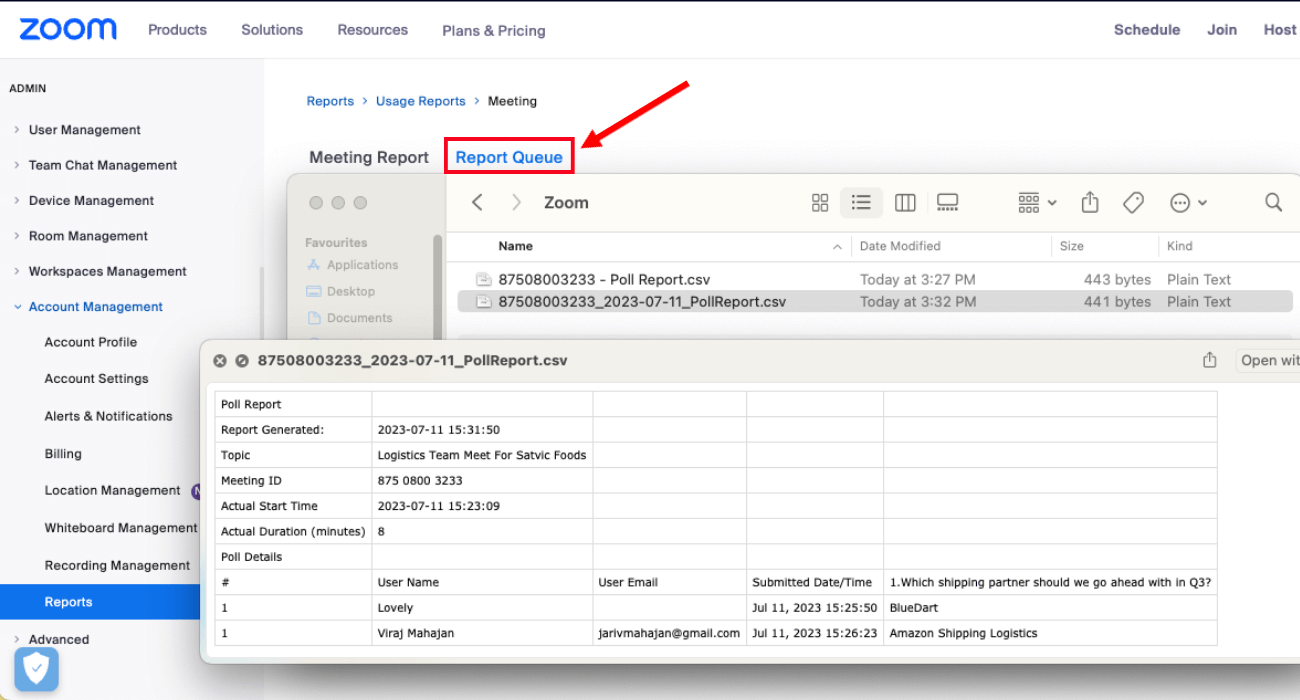
Task: Click the BlueDart answer cell
Action: [x=1050, y=608]
